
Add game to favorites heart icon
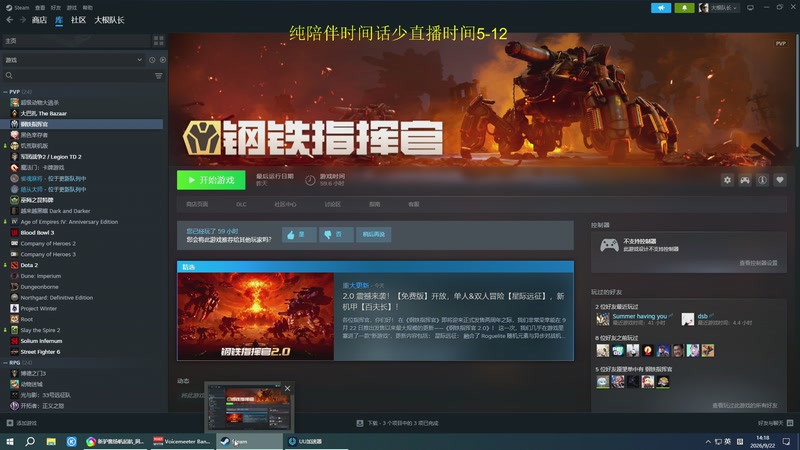[x=780, y=180]
